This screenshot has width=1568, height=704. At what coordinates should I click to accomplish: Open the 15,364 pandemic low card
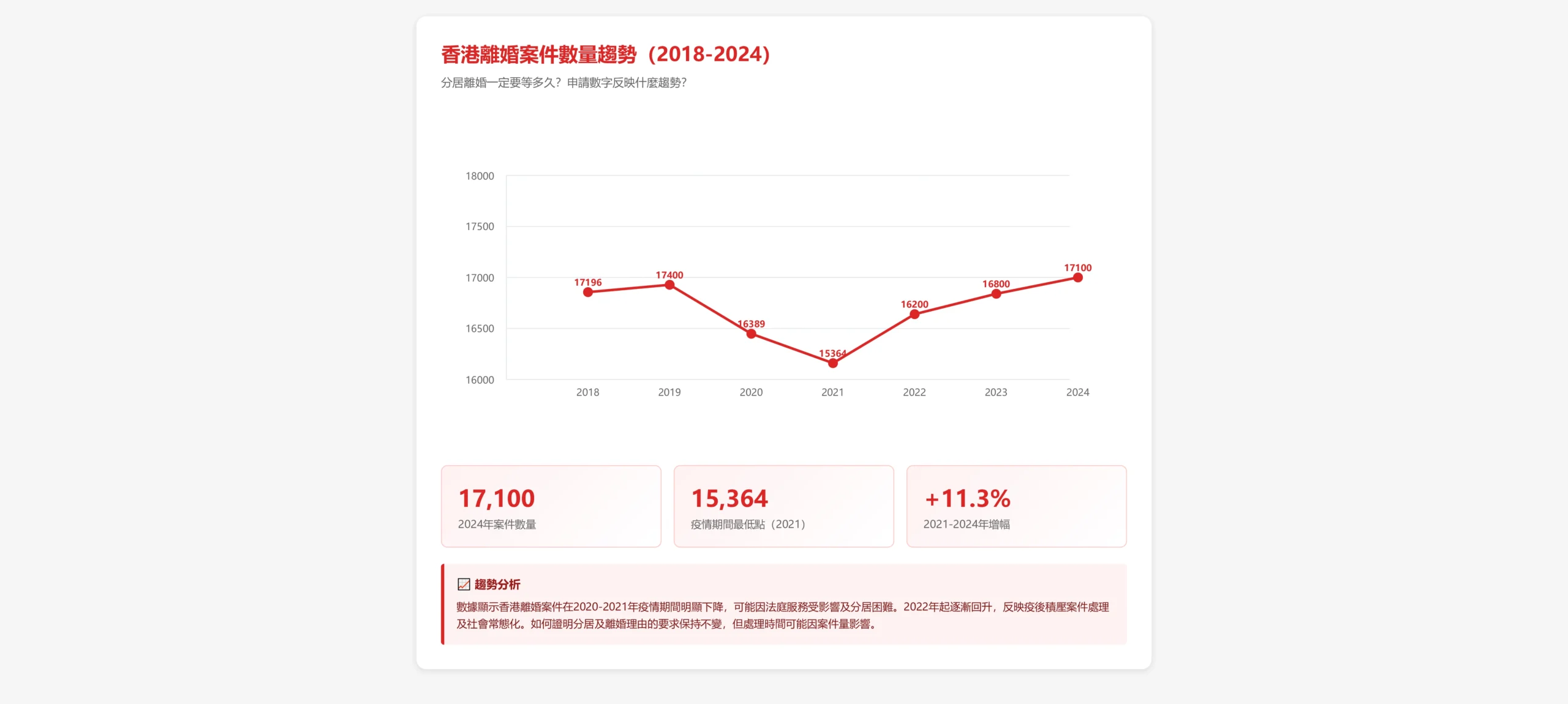click(x=783, y=506)
